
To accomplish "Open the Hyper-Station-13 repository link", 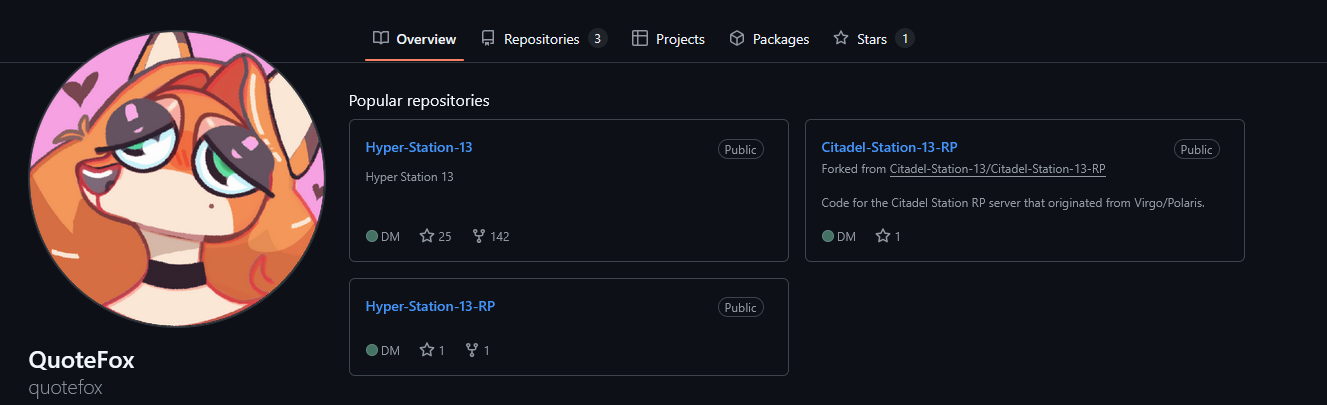I will [x=419, y=147].
